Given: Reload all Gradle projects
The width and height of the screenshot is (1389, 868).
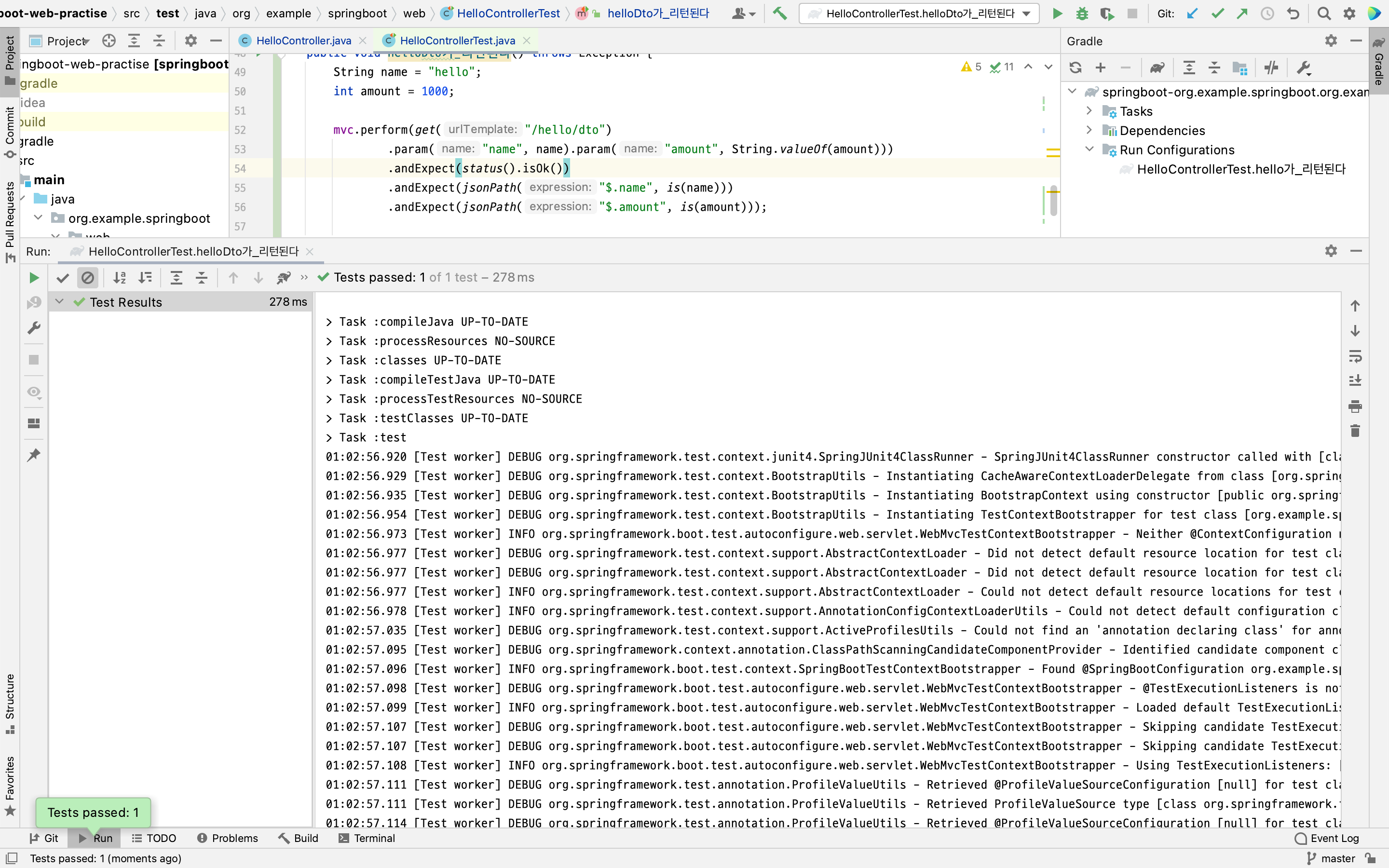Looking at the screenshot, I should point(1075,68).
